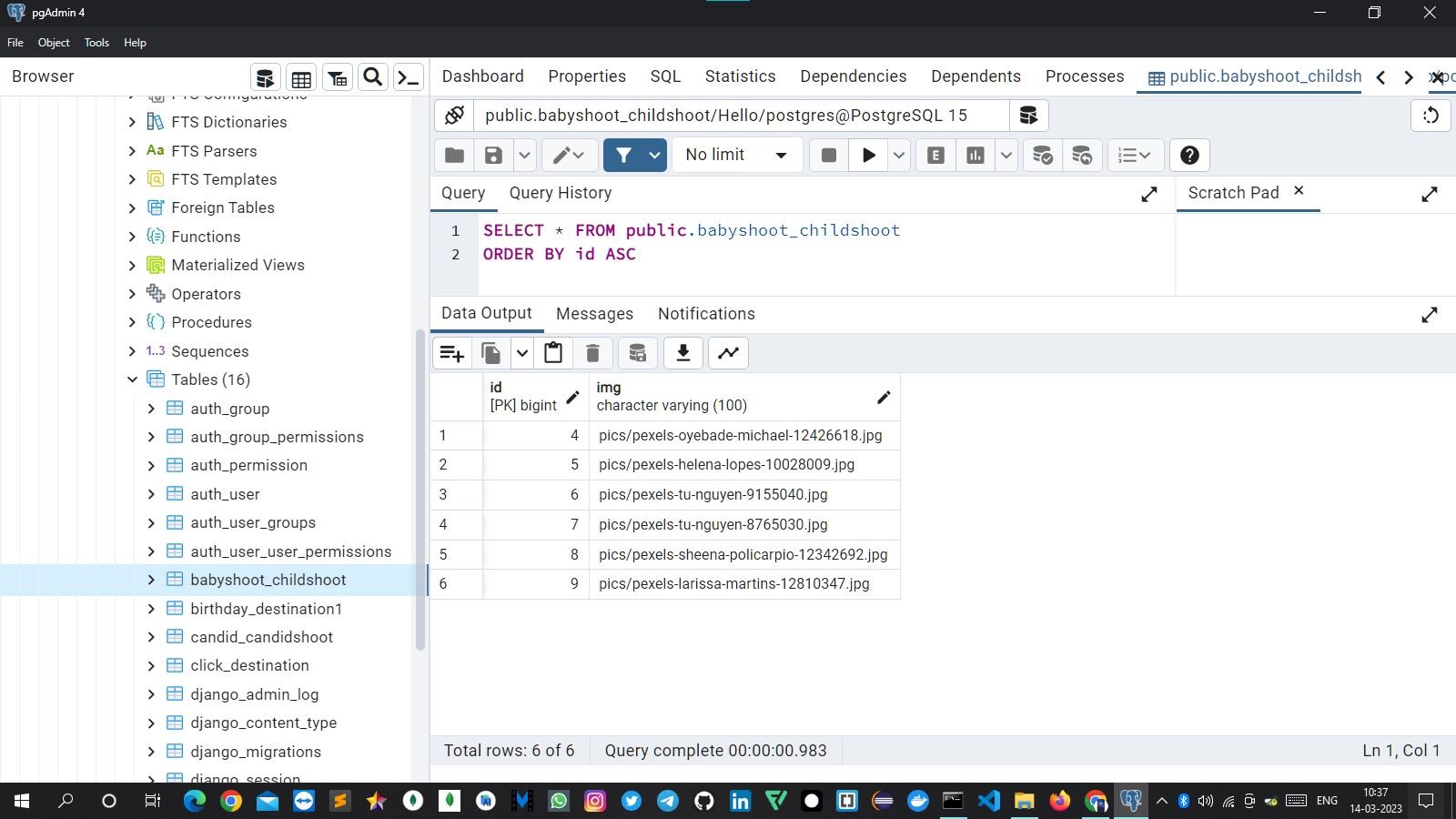Copy selected rows in Data Output
Viewport: 1456px width, 819px height.
tap(491, 353)
